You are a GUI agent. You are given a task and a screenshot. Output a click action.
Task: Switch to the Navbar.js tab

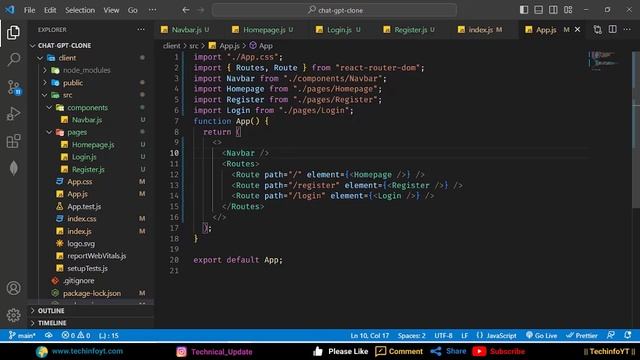point(186,29)
